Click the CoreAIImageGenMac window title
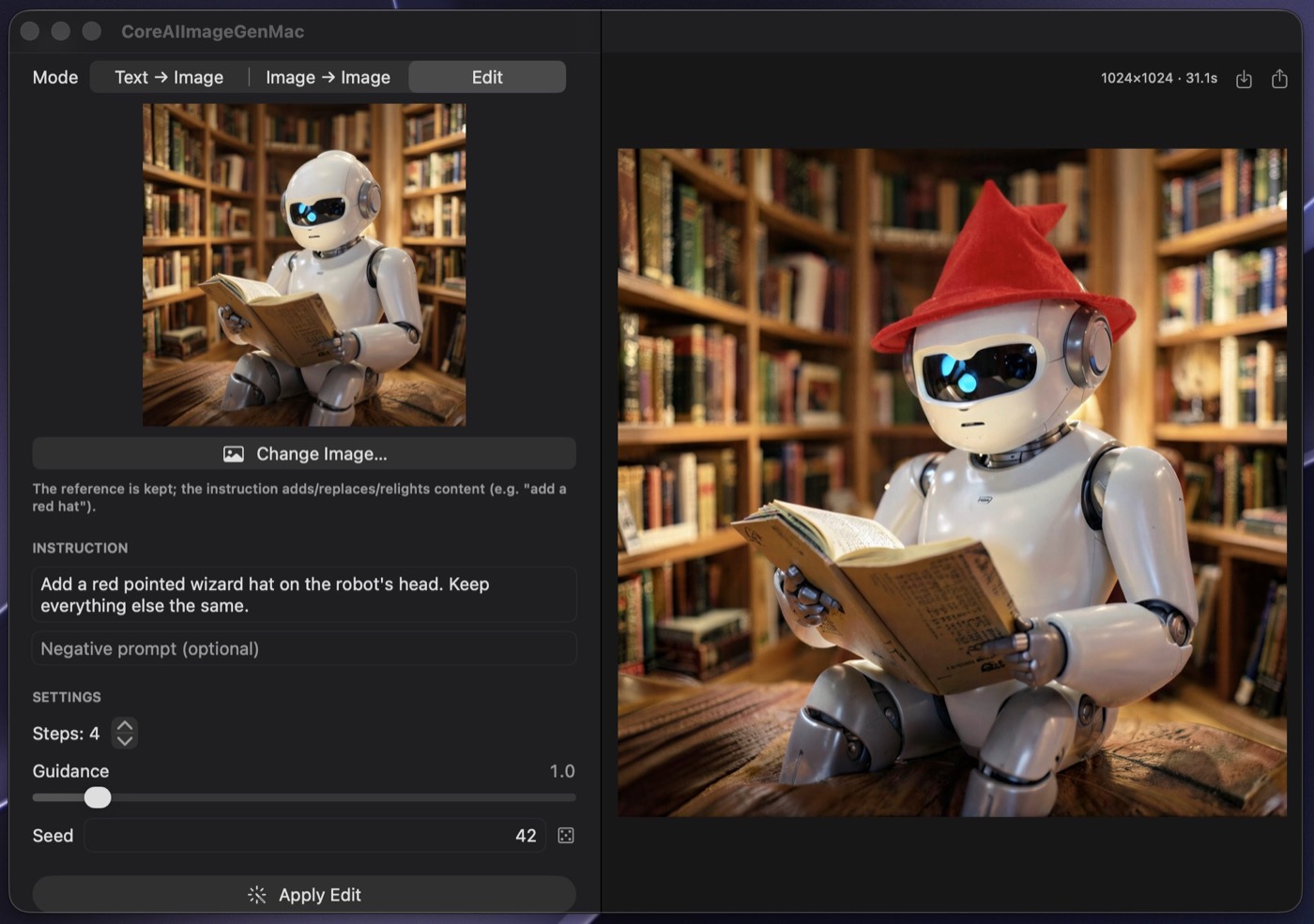This screenshot has height=924, width=1314. tap(213, 32)
